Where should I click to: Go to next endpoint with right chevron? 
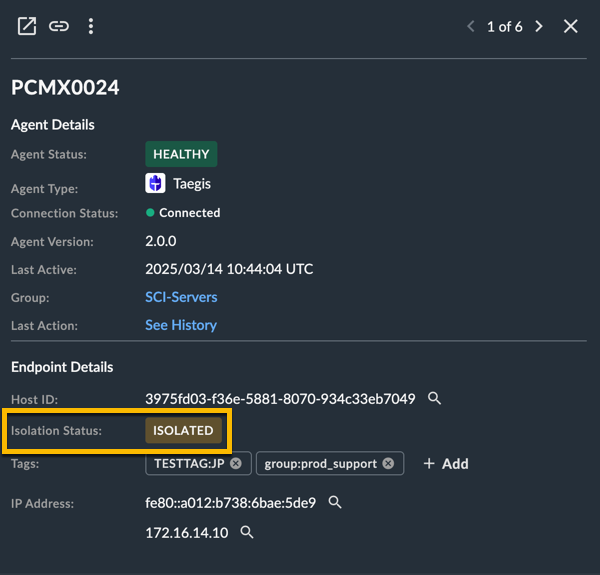pos(539,26)
